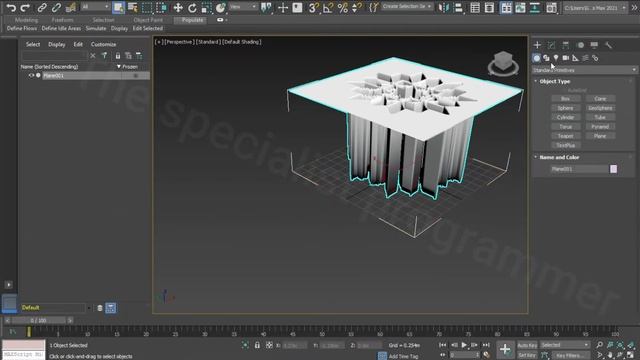The image size is (640, 360).
Task: Toggle Spinner Snap in toolbar
Action: pyautogui.click(x=357, y=7)
